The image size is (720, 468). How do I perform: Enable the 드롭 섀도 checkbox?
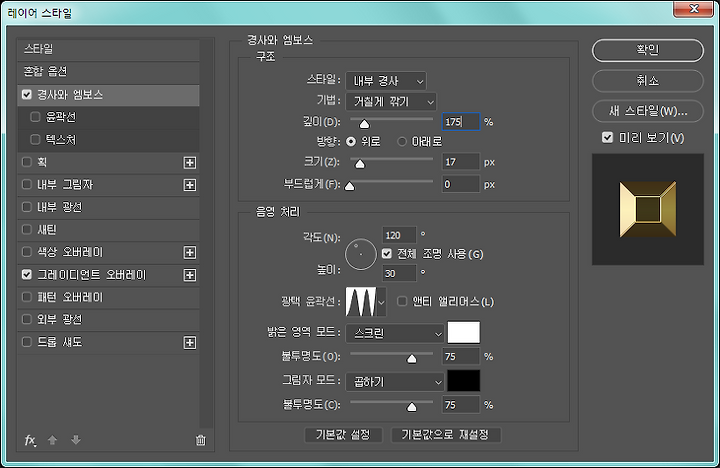[x=27, y=342]
